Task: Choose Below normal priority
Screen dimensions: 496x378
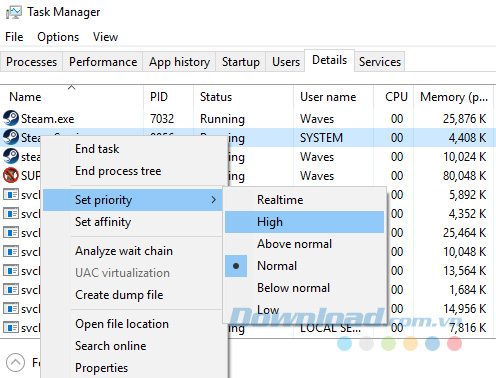Action: [304, 288]
